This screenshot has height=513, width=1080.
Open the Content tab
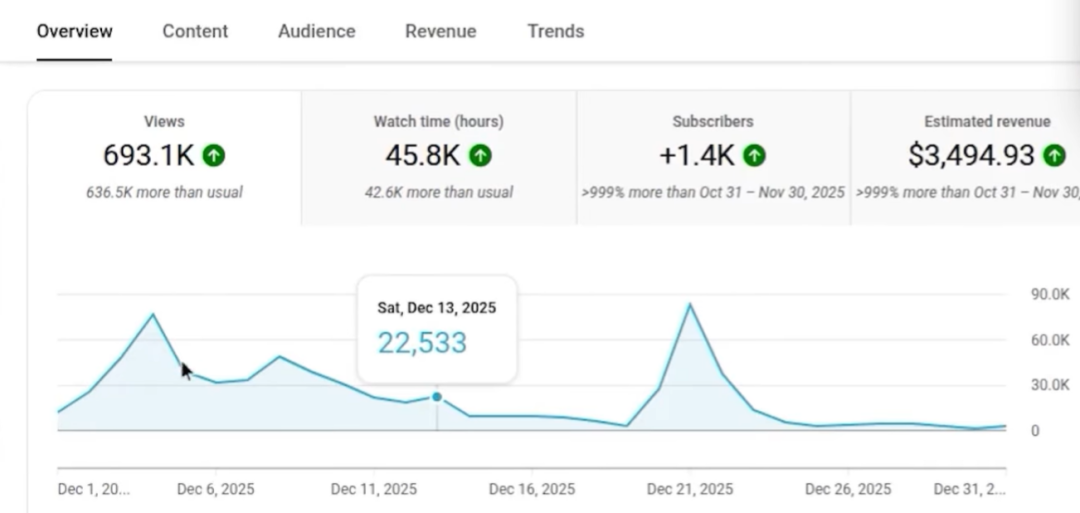[195, 31]
